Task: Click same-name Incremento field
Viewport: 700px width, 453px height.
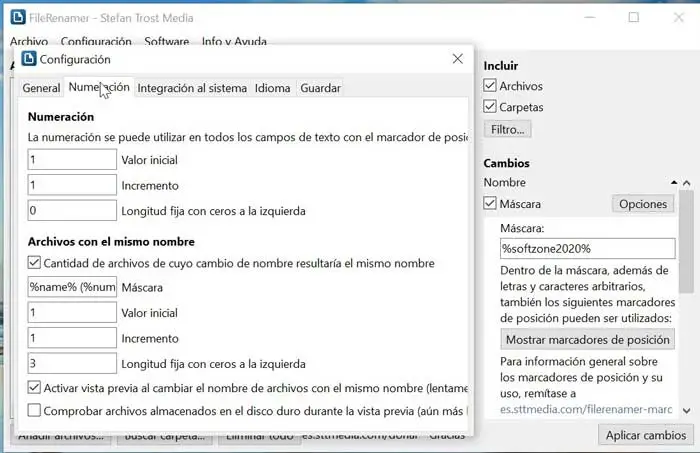Action: (x=72, y=338)
